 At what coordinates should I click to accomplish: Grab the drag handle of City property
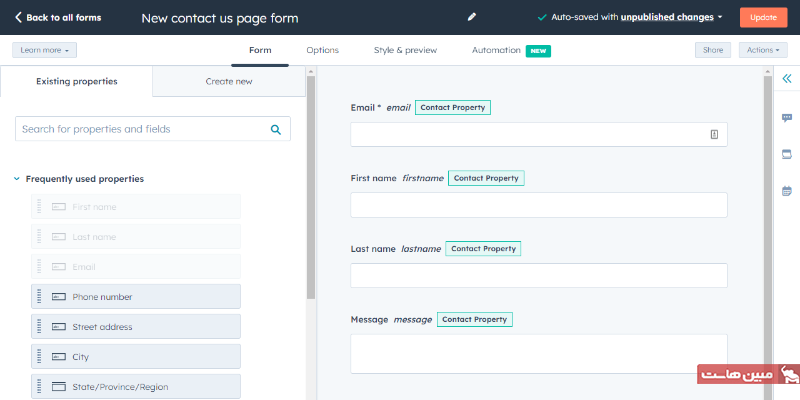(39, 357)
